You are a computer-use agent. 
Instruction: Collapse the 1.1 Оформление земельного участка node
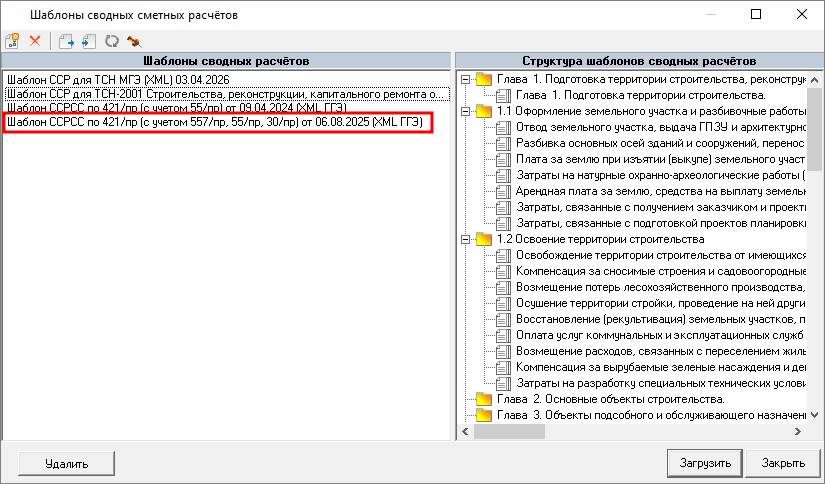pos(466,112)
